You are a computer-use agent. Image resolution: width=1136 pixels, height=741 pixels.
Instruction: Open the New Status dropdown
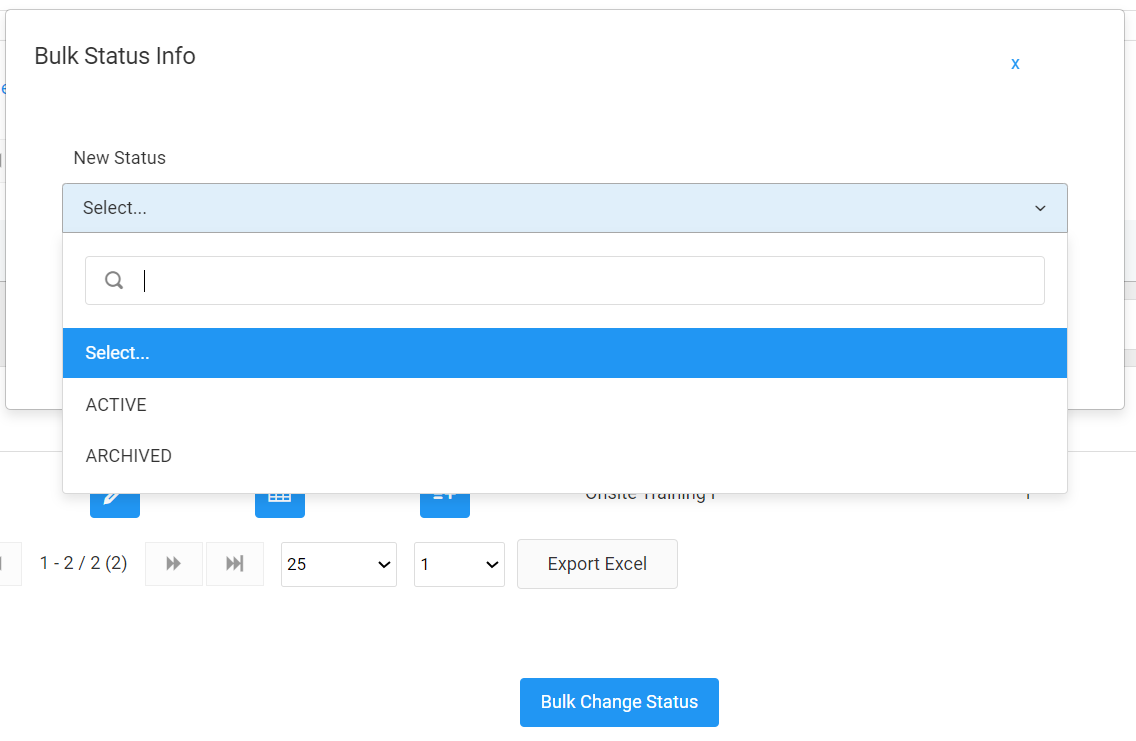(564, 208)
